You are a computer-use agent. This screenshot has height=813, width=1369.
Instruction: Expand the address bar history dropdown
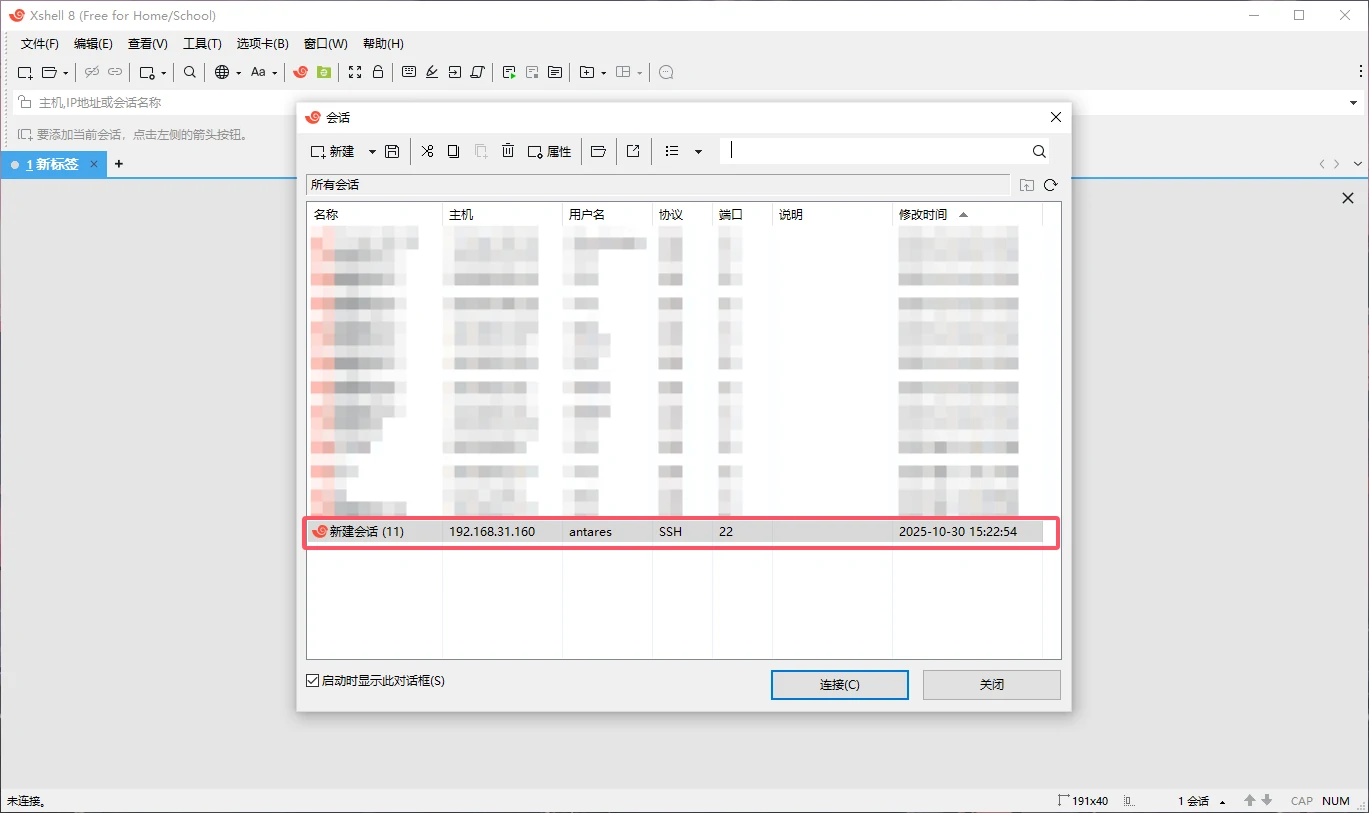(x=1354, y=103)
